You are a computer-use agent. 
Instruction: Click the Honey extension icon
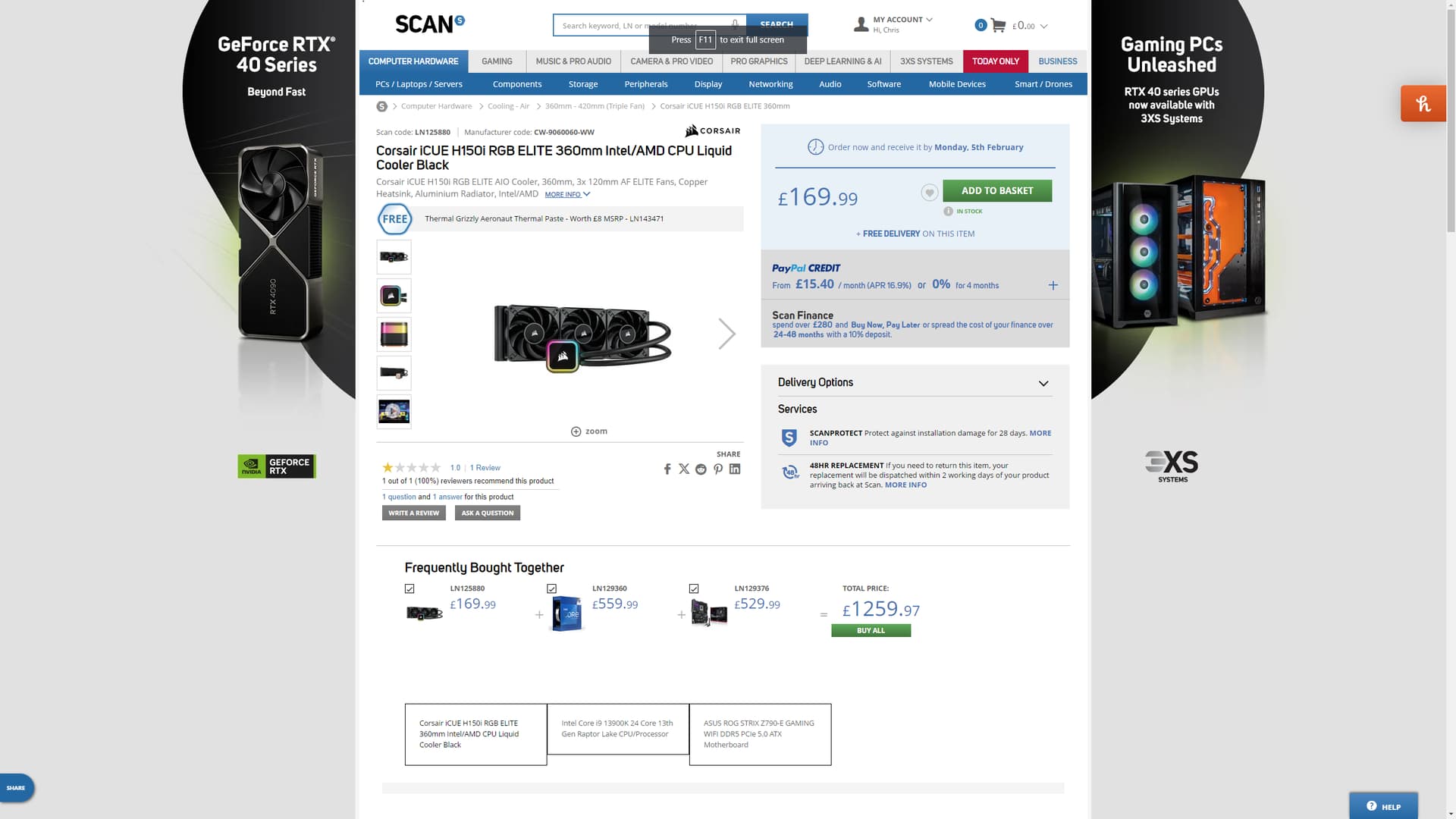(x=1423, y=104)
